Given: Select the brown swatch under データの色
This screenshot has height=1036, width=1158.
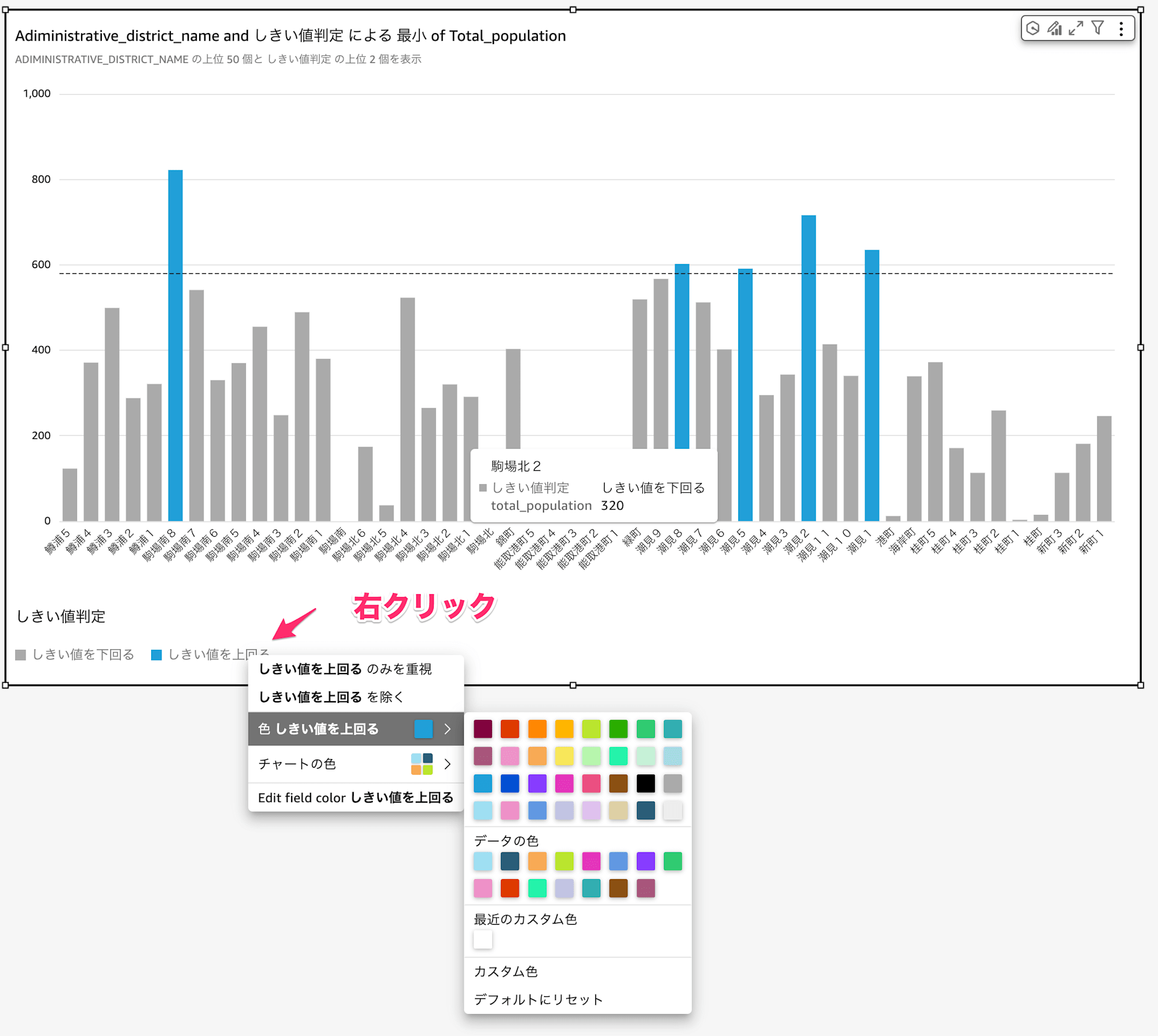Looking at the screenshot, I should pyautogui.click(x=618, y=888).
